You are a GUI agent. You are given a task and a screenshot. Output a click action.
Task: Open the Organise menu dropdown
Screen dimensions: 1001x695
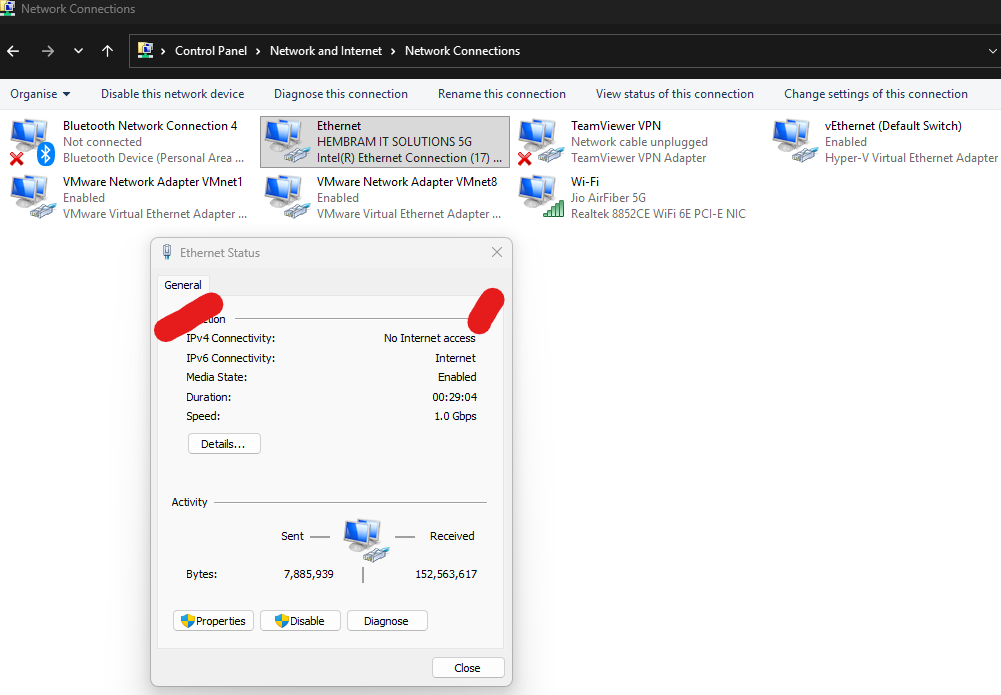(40, 94)
